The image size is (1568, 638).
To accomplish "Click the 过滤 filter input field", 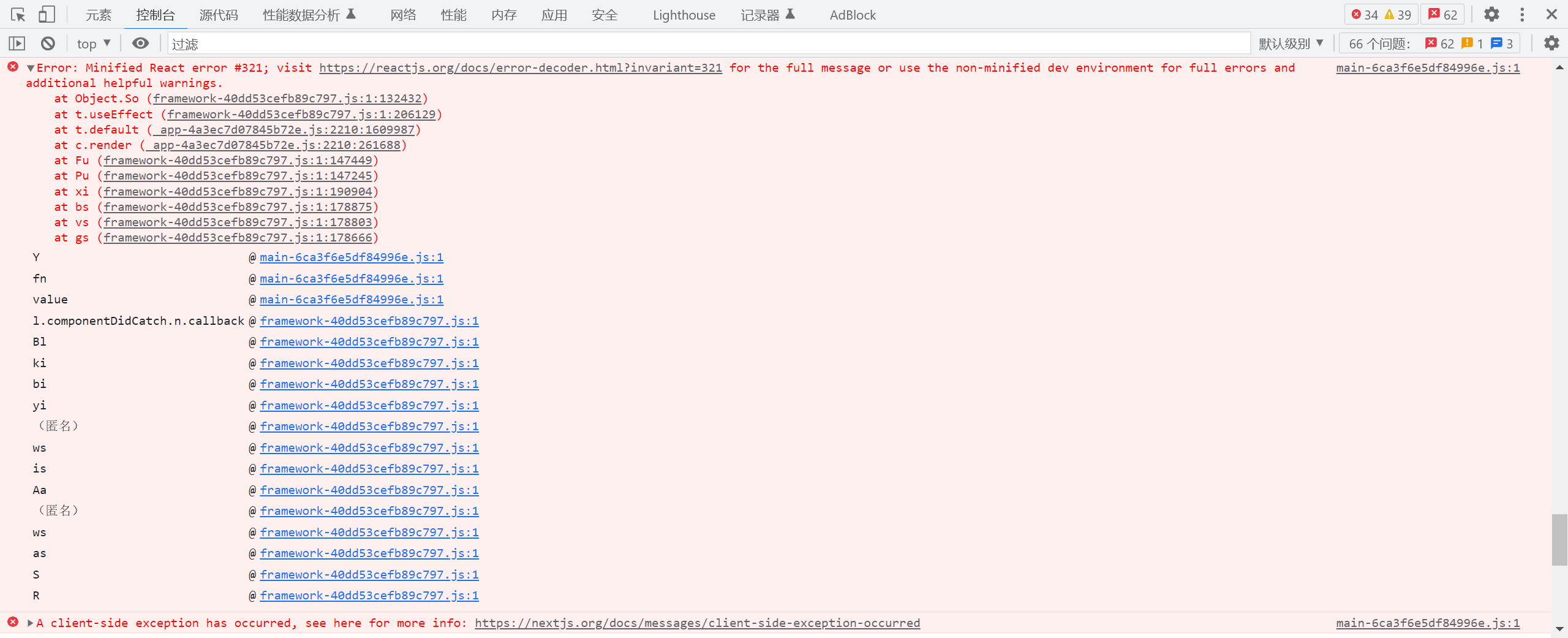I will (709, 44).
